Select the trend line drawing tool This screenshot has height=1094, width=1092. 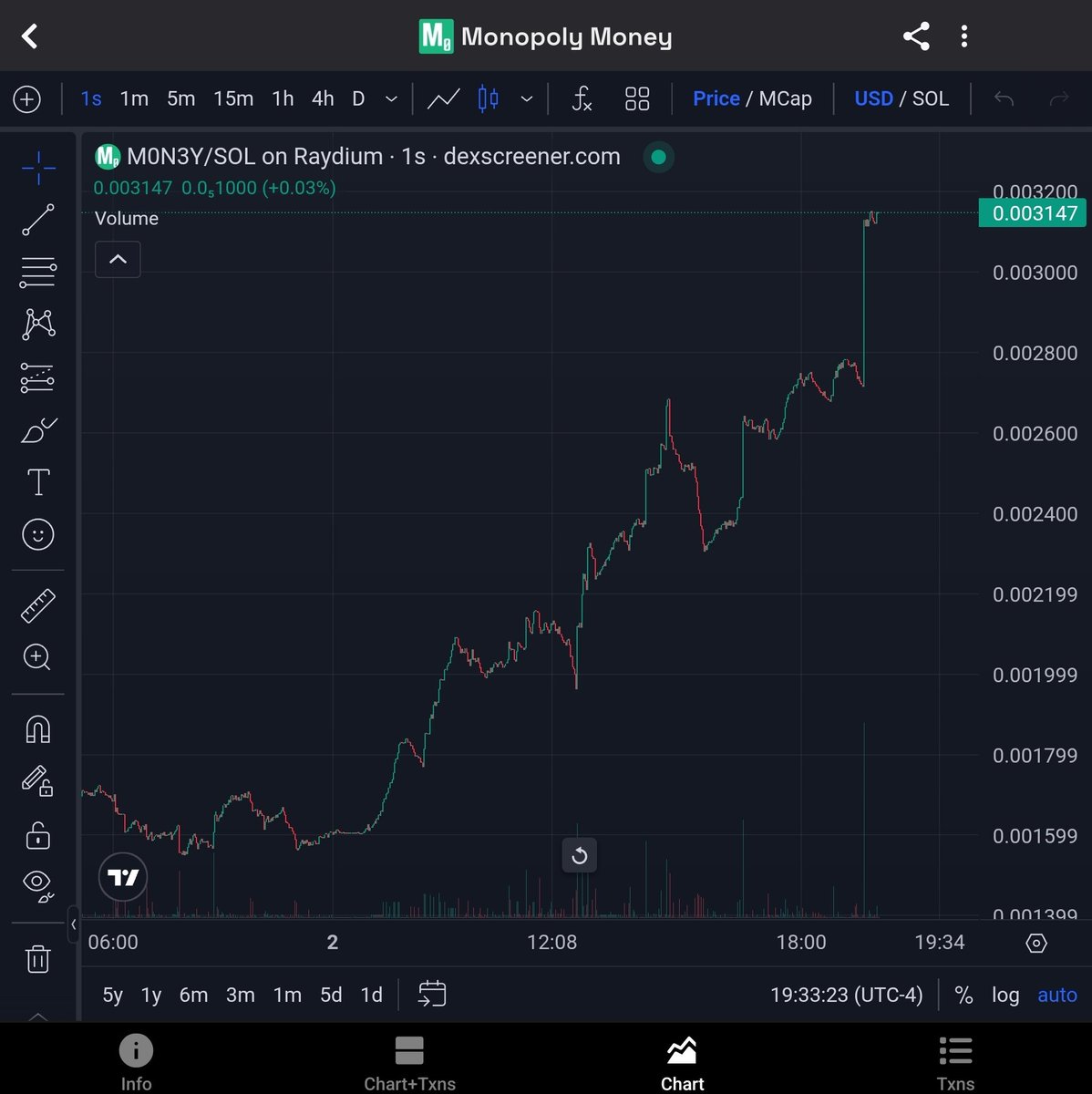[38, 220]
